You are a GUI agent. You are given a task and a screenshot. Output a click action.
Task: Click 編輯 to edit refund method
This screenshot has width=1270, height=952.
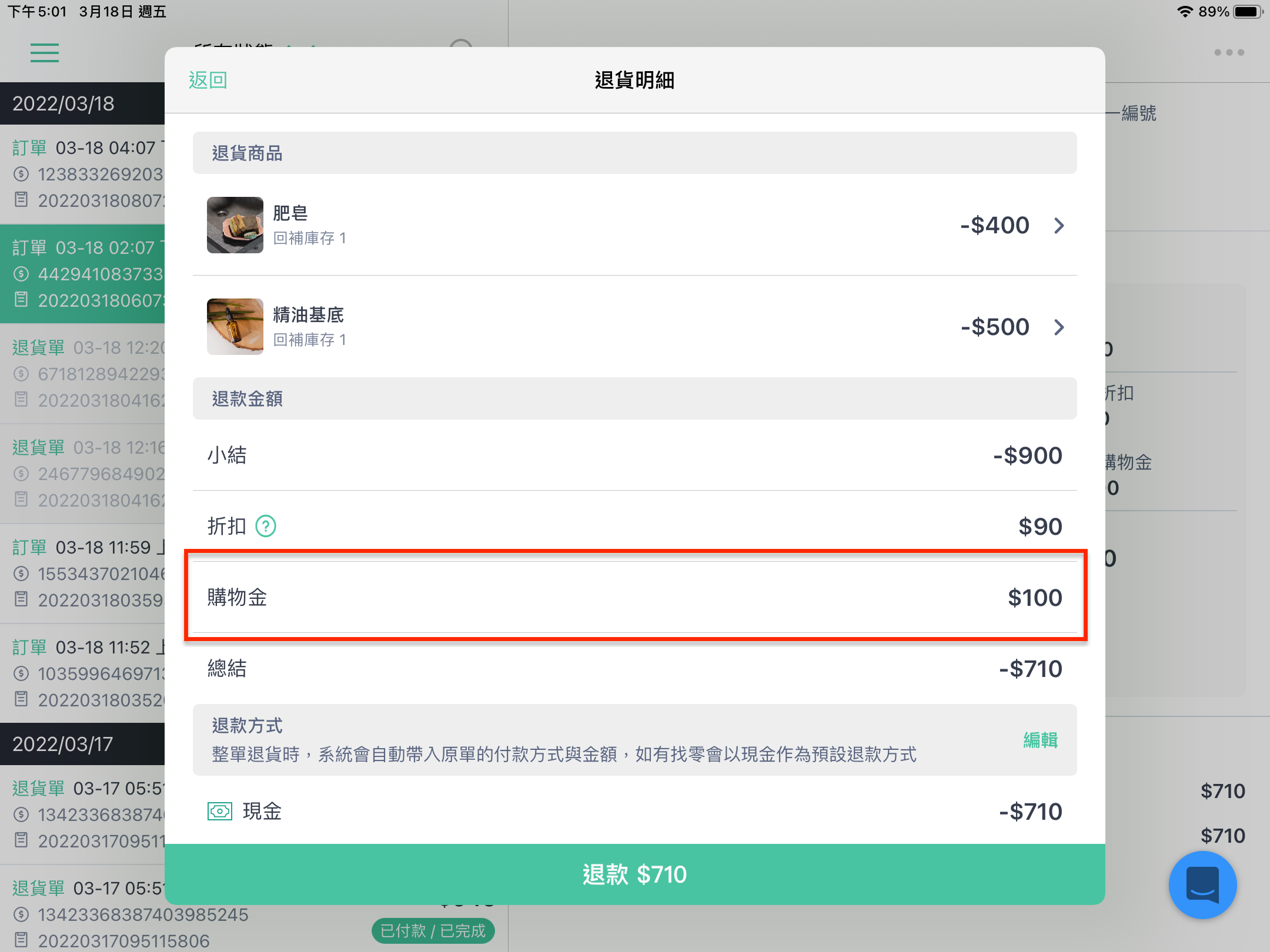tap(1040, 740)
